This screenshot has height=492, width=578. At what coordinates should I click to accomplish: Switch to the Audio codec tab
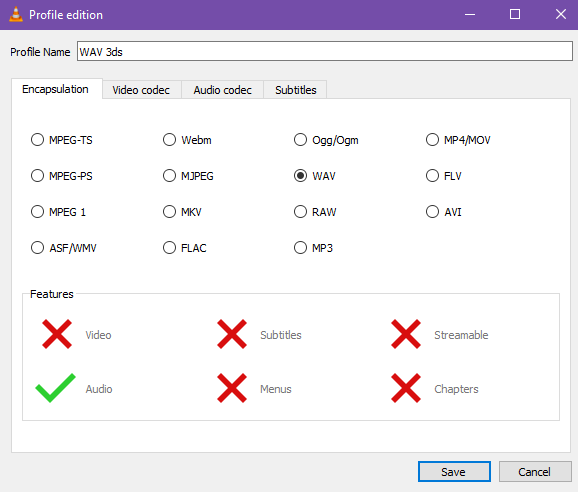tap(222, 90)
